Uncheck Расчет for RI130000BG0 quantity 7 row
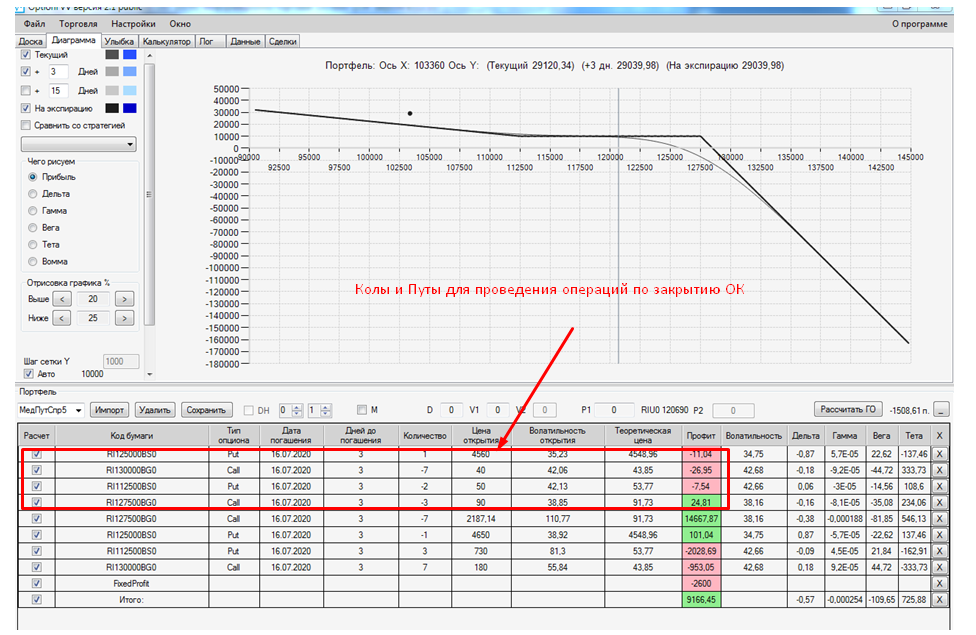 [37, 567]
